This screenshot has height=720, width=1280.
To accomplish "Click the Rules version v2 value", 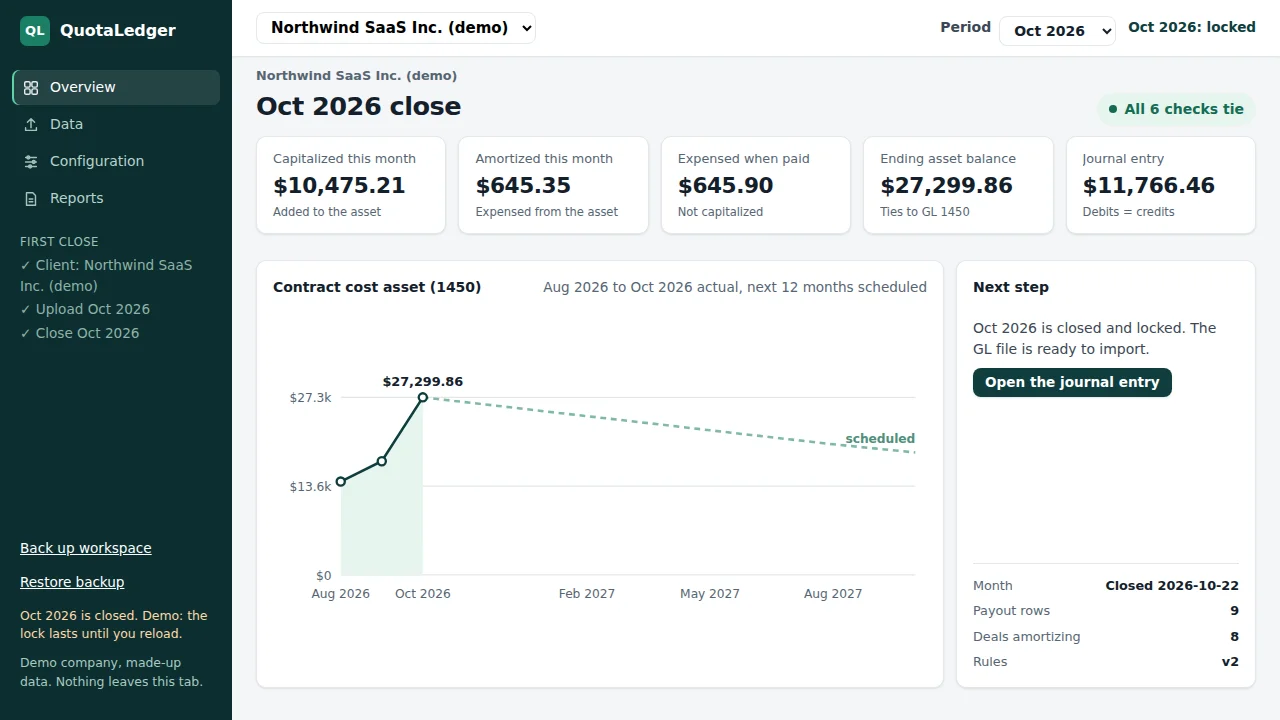I will point(1230,662).
